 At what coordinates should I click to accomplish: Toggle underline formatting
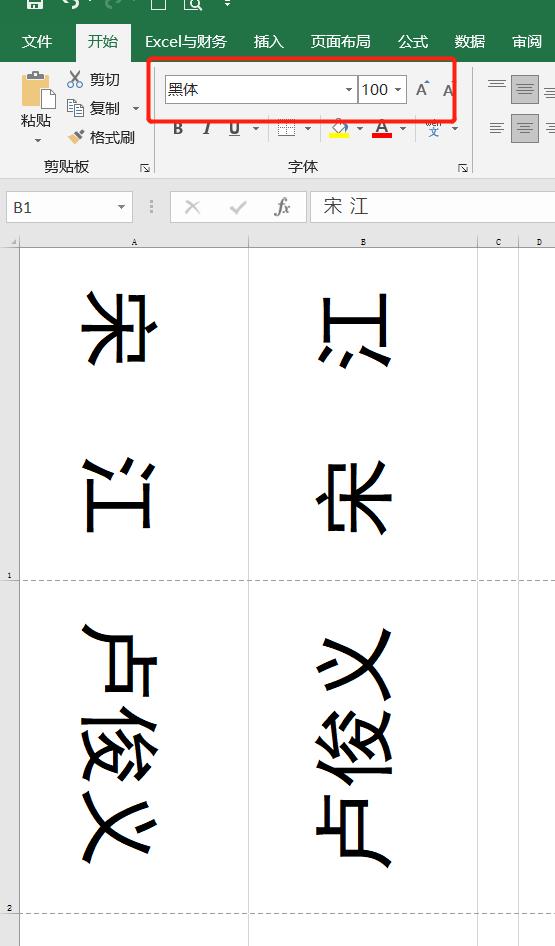235,129
